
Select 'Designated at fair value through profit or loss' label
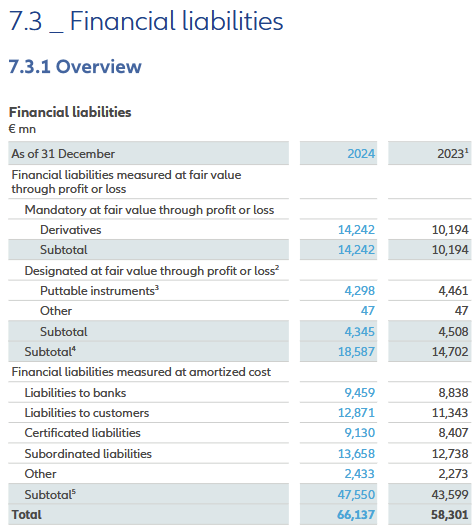coord(152,271)
